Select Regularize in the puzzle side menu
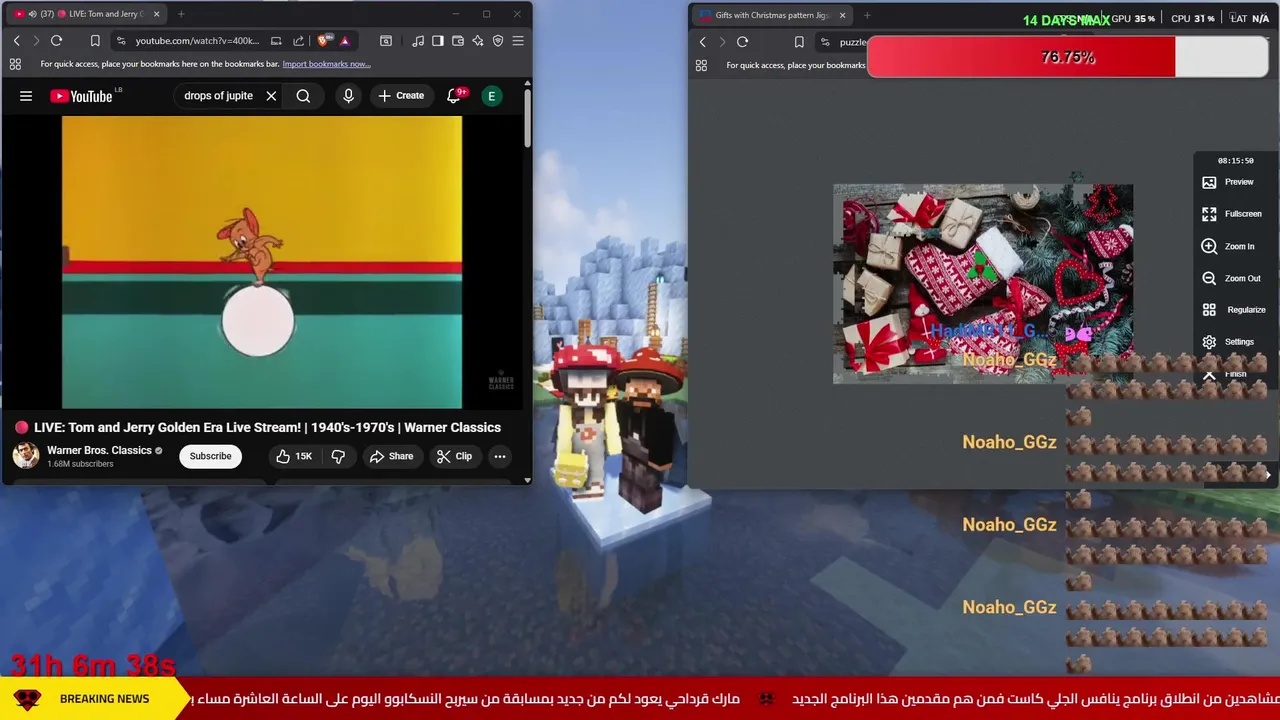 coord(1234,310)
